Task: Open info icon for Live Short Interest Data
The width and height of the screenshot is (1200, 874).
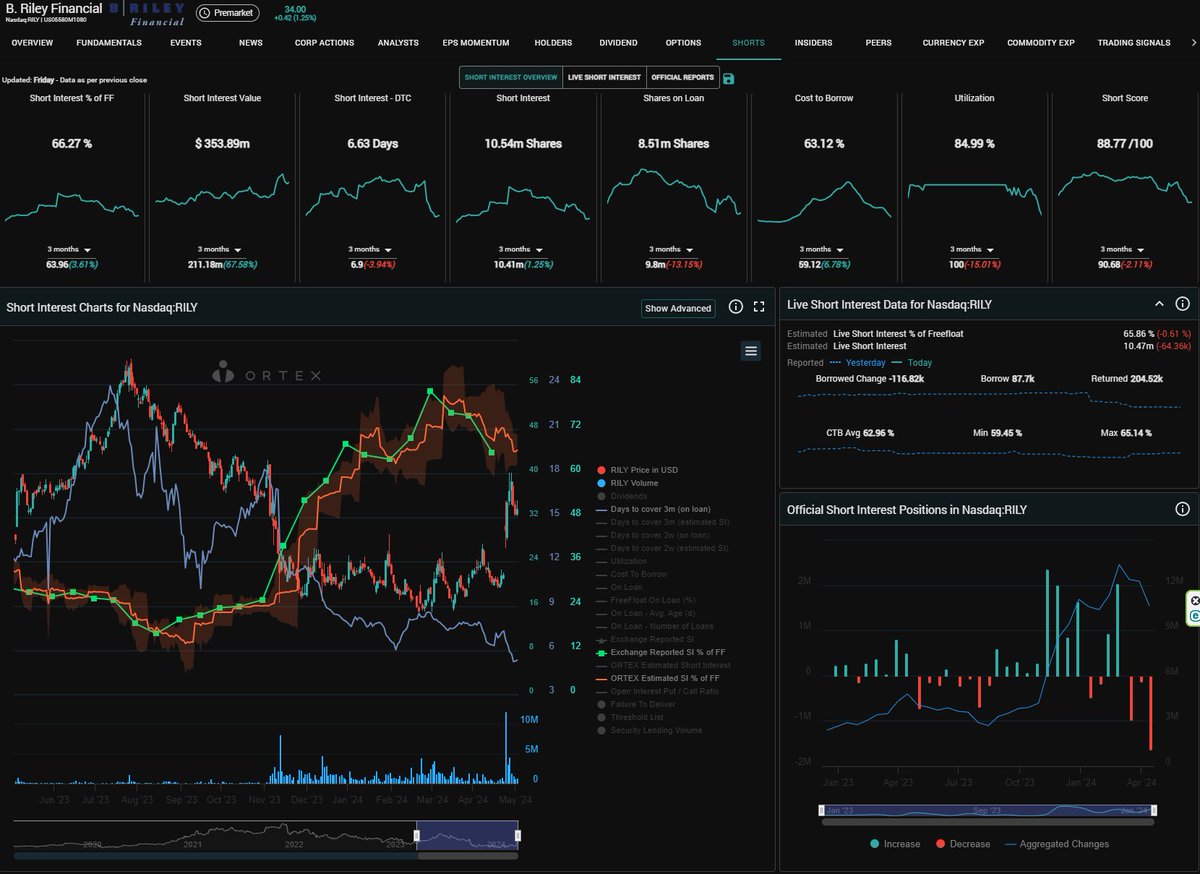Action: [x=1182, y=303]
